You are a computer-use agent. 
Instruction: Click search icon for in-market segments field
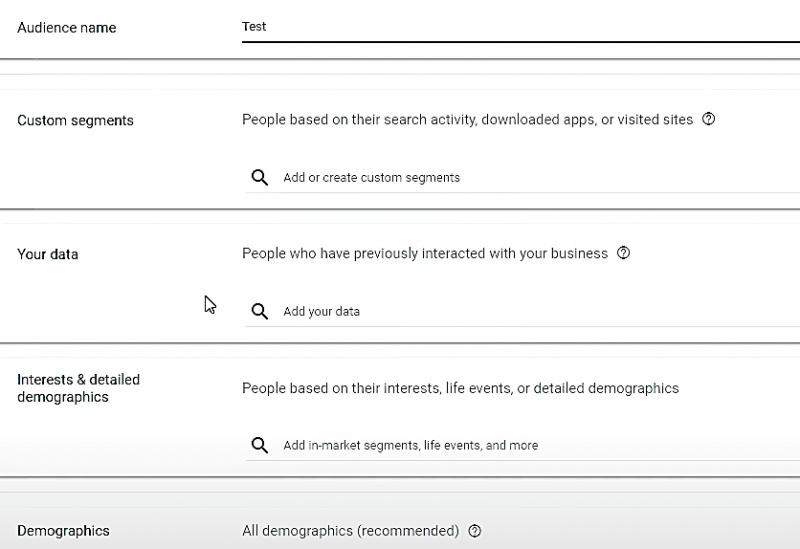(x=260, y=445)
